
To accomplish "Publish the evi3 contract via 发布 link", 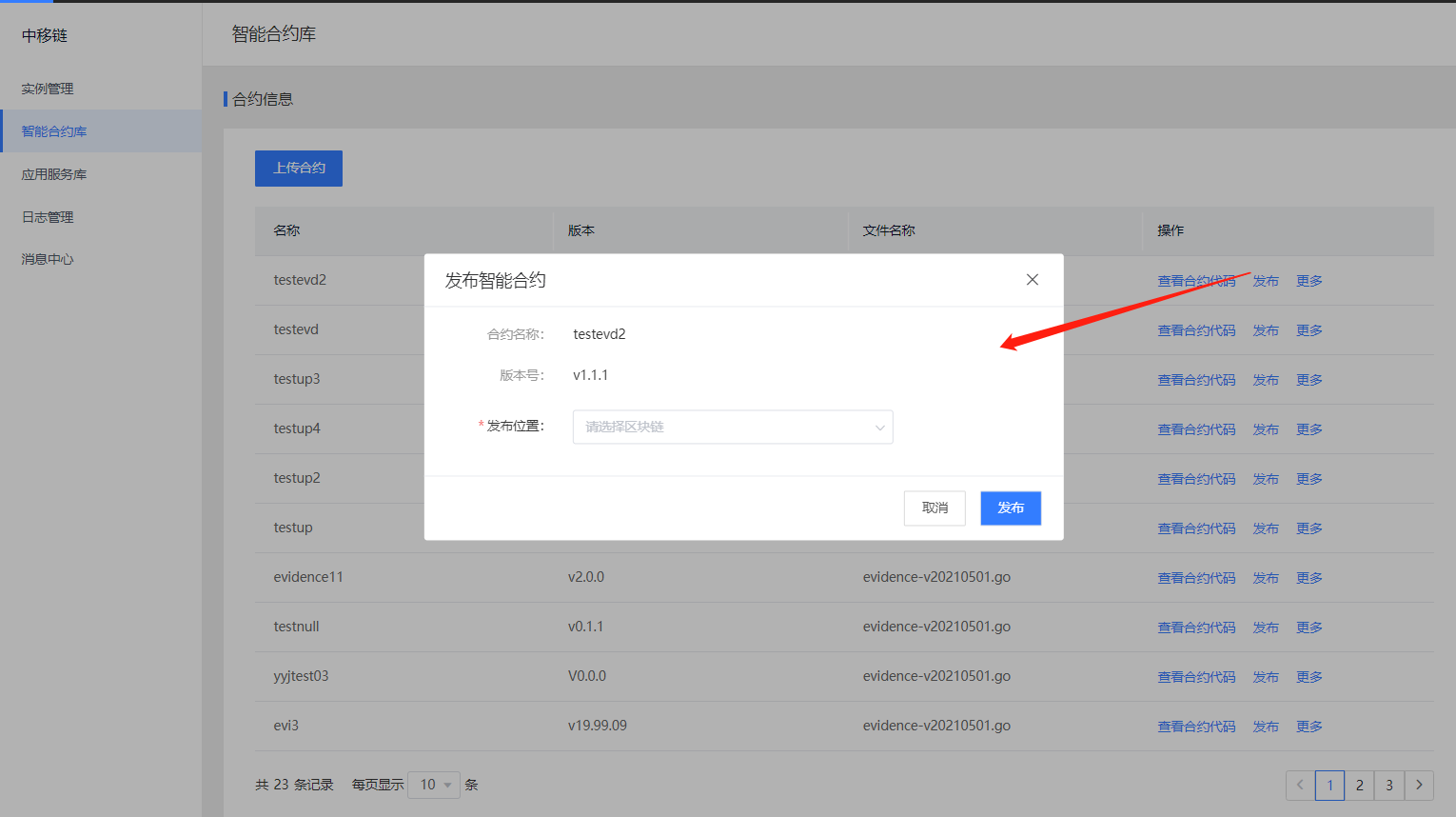I will pyautogui.click(x=1265, y=726).
